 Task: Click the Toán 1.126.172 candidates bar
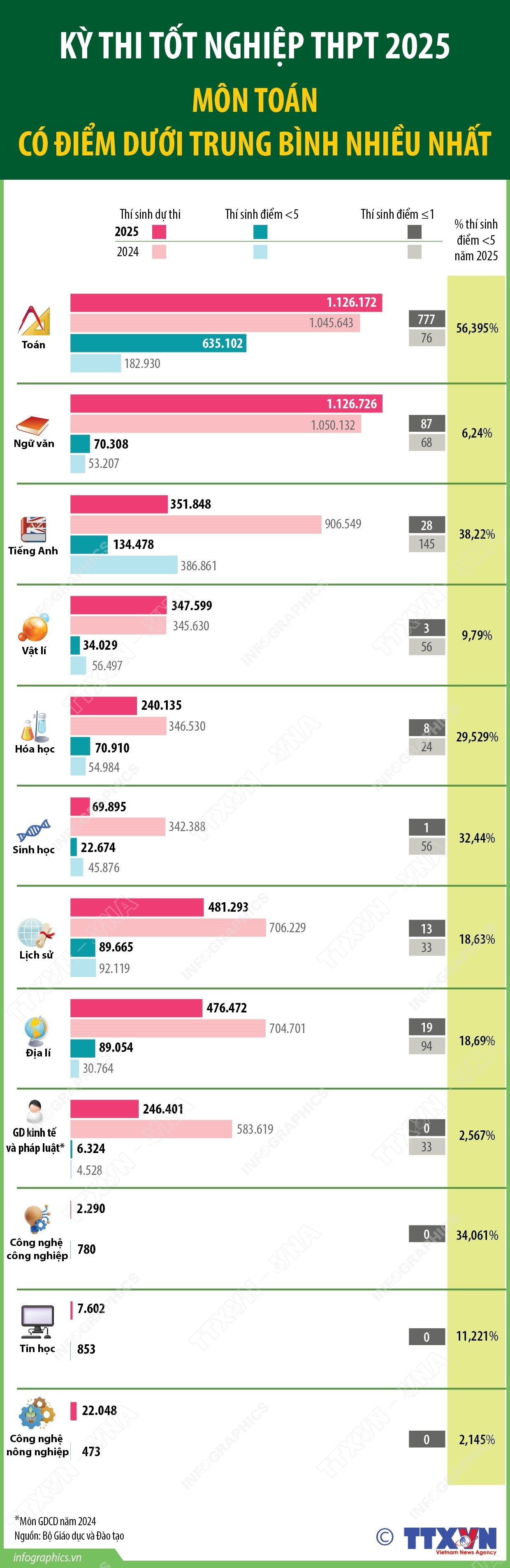click(x=226, y=303)
